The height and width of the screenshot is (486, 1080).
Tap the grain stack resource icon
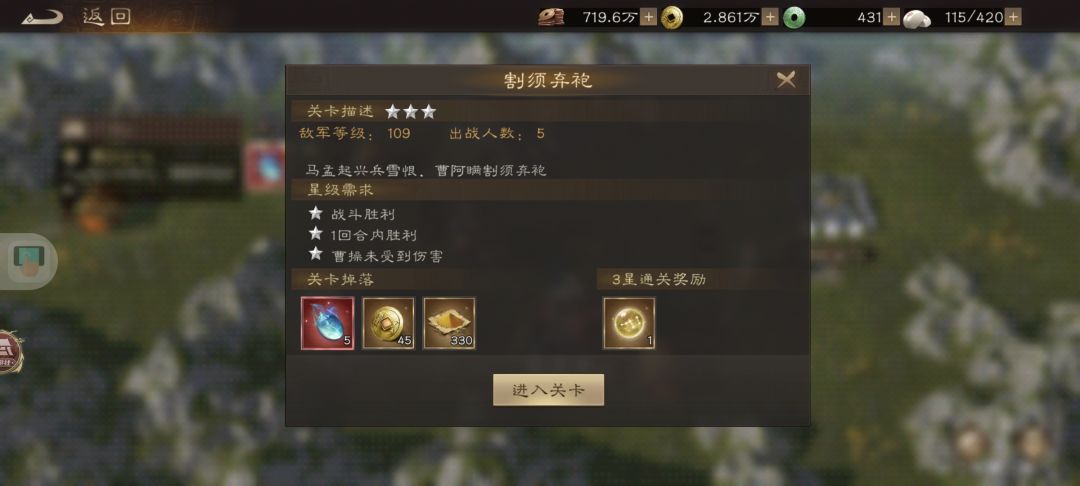(x=551, y=17)
